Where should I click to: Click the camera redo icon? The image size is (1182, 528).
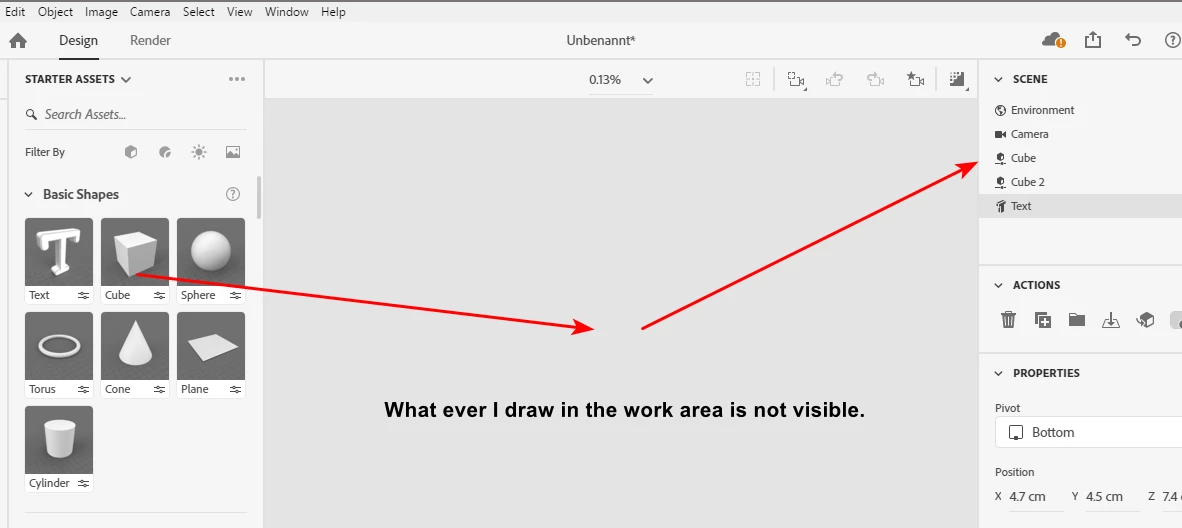pos(875,79)
